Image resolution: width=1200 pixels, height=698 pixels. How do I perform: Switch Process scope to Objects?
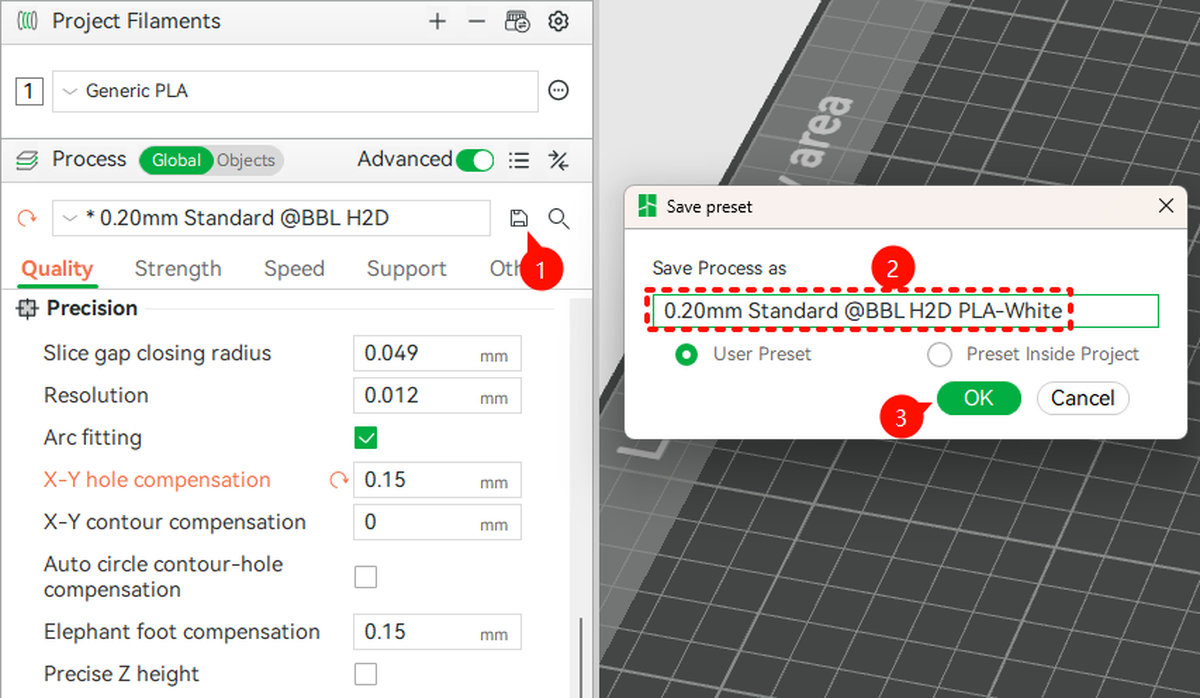246,160
